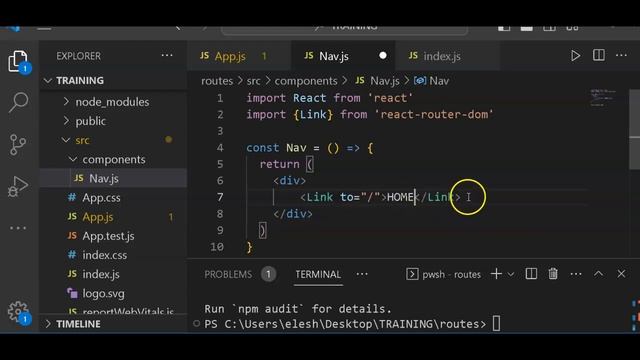Open App.js in the explorer tree
The height and width of the screenshot is (360, 640).
point(98,217)
